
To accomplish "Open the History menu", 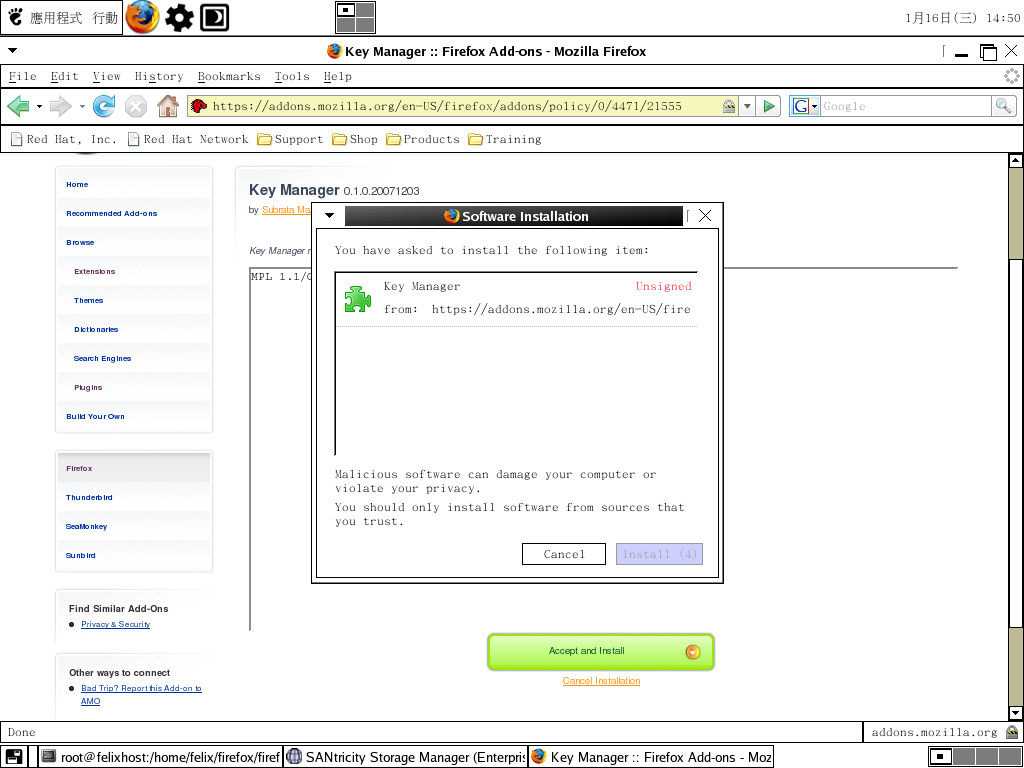I will click(159, 76).
